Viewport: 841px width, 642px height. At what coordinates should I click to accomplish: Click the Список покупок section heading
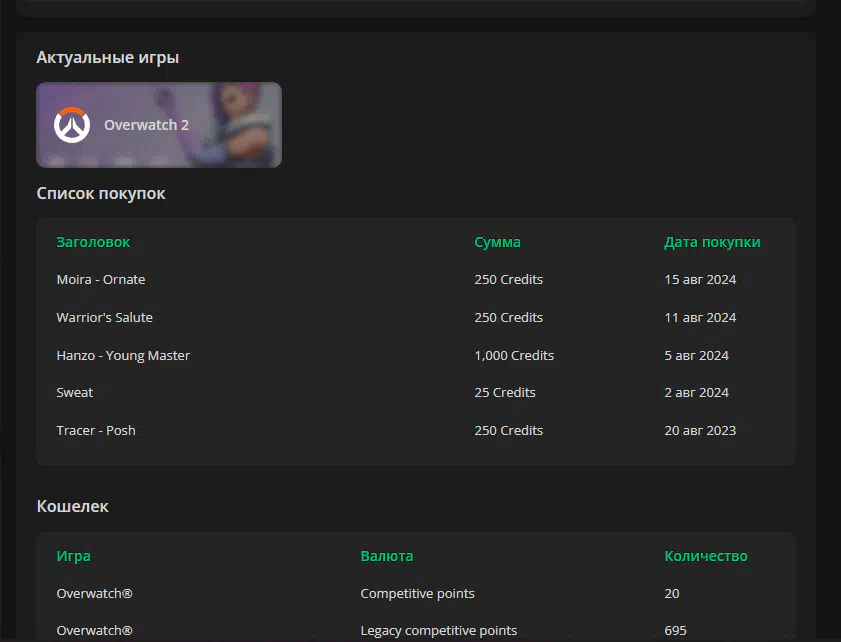[x=101, y=194]
